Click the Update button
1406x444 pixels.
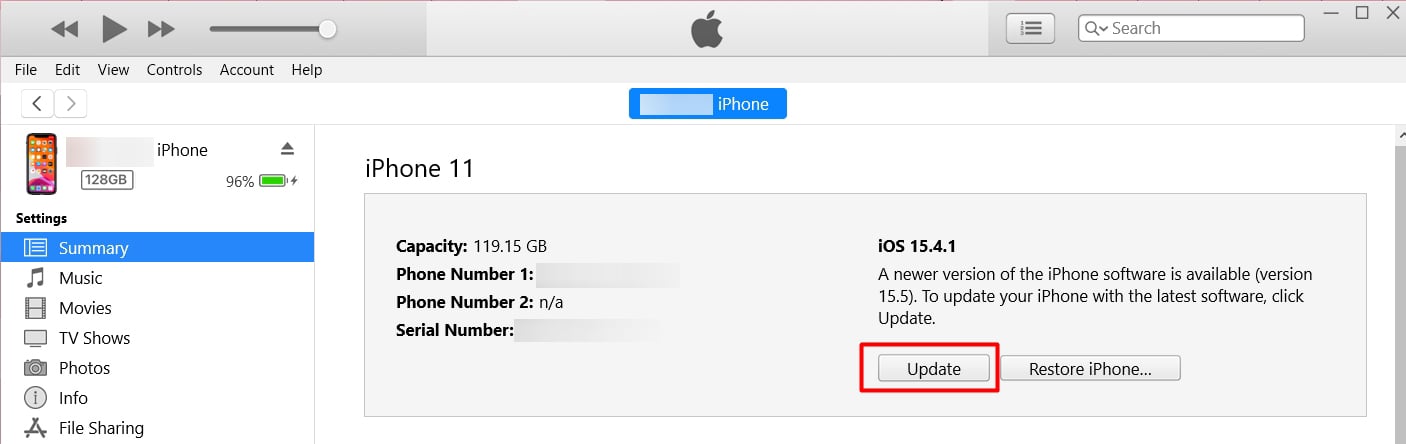pyautogui.click(x=933, y=369)
